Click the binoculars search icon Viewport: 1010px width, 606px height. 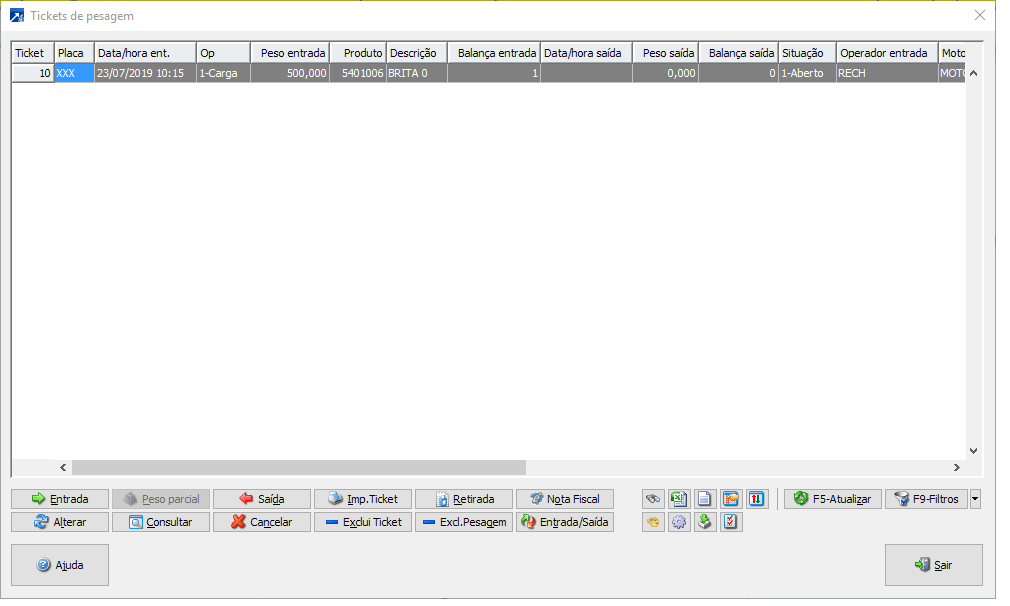click(653, 499)
